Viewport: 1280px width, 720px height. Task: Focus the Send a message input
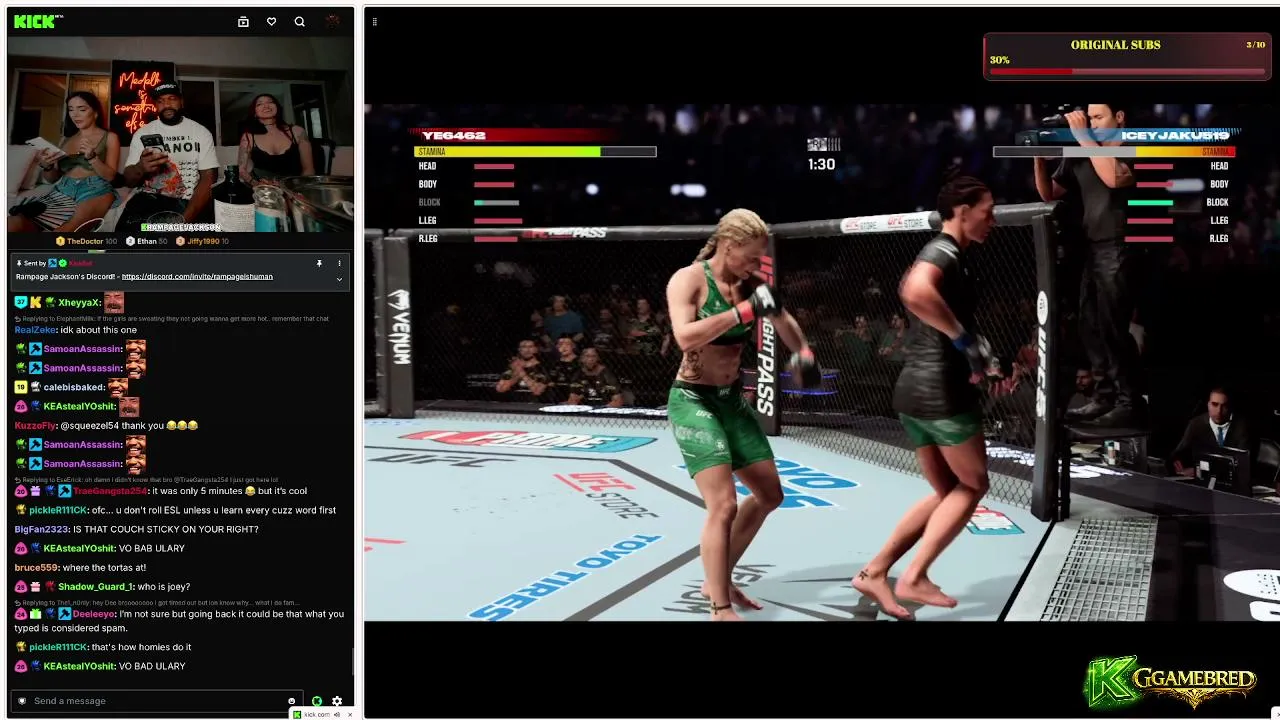click(x=158, y=701)
